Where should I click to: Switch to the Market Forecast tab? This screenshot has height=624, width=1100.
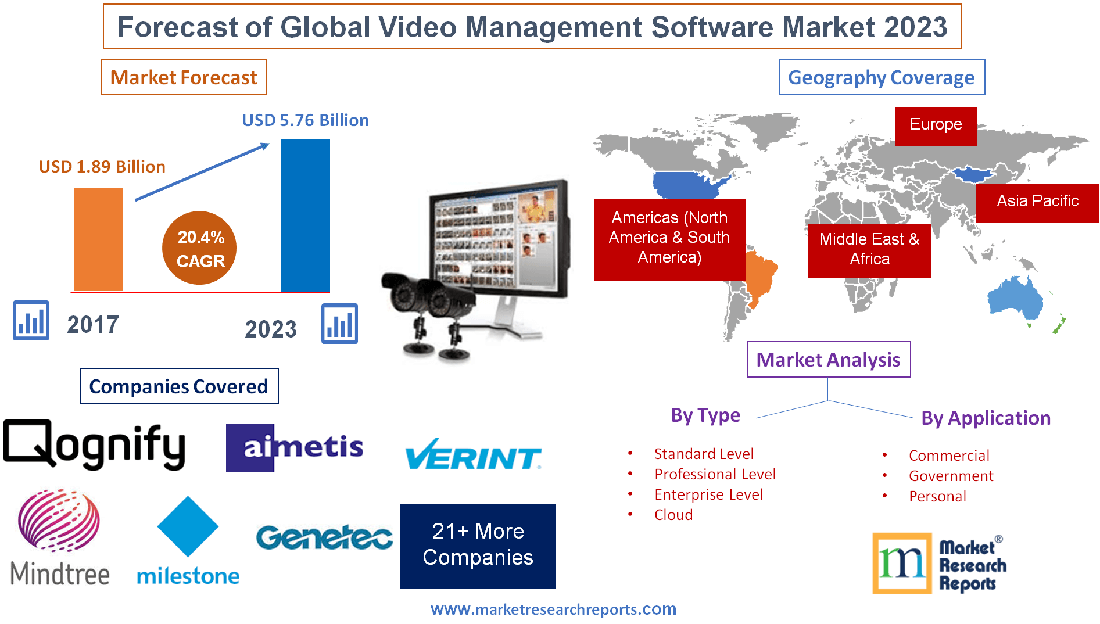coord(183,76)
